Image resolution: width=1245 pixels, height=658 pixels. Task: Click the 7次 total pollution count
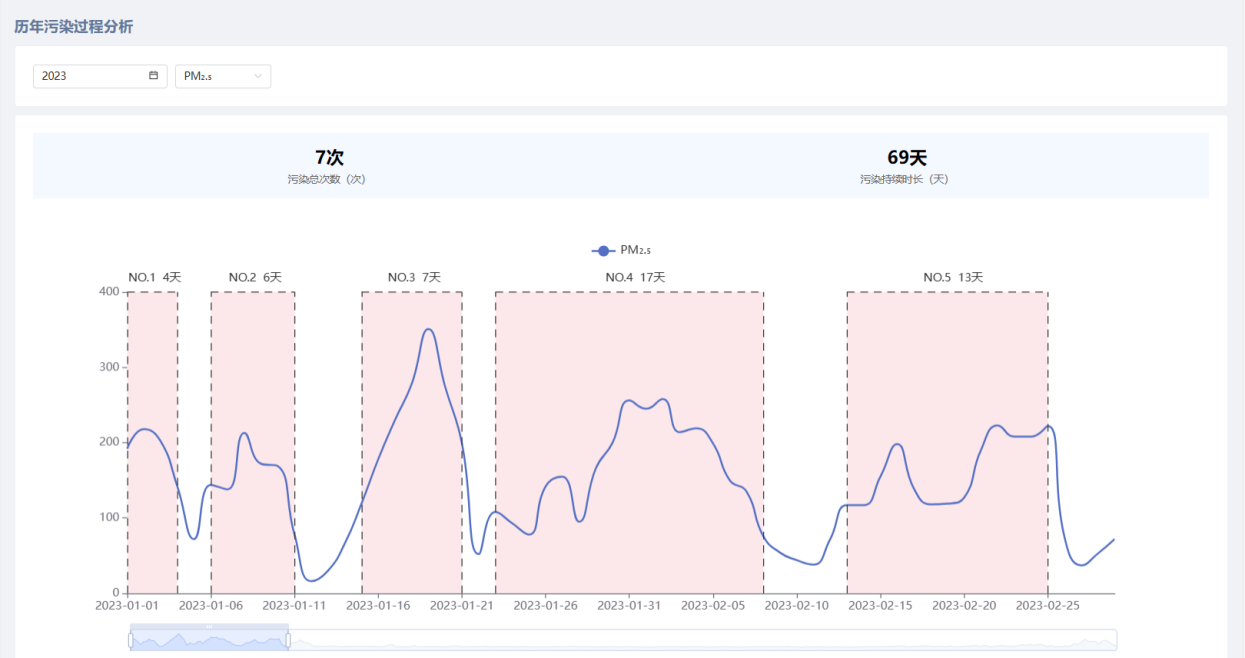(x=329, y=158)
